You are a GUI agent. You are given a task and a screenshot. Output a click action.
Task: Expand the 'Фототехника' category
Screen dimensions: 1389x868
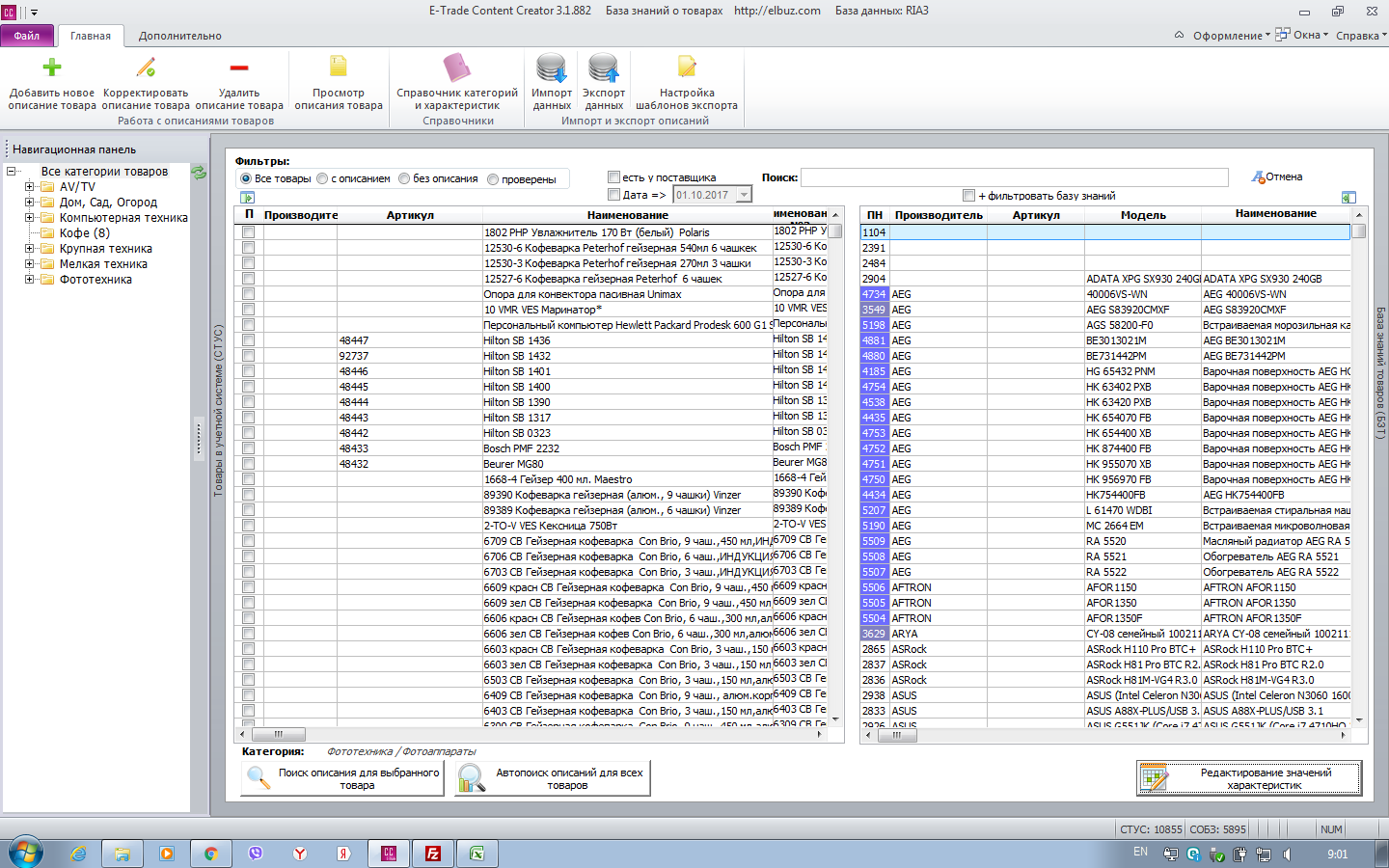point(29,280)
